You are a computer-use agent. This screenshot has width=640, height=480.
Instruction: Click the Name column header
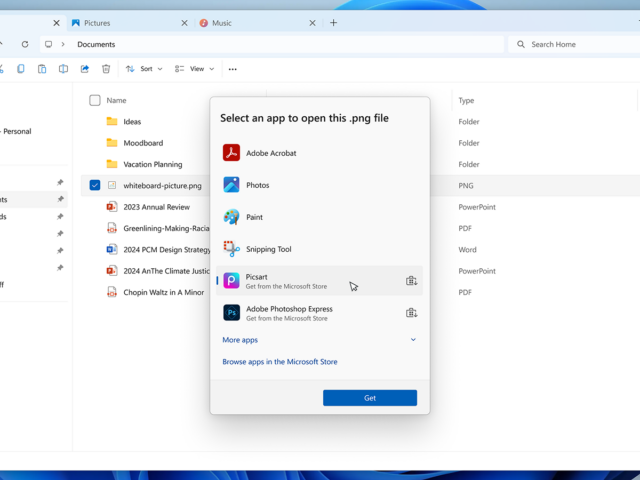pos(116,100)
